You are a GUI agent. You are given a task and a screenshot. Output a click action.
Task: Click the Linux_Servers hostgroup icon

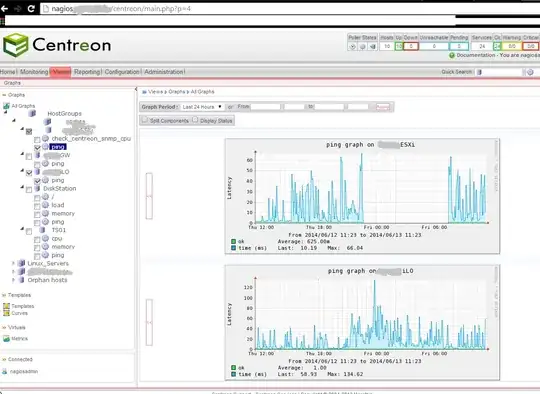click(21, 263)
